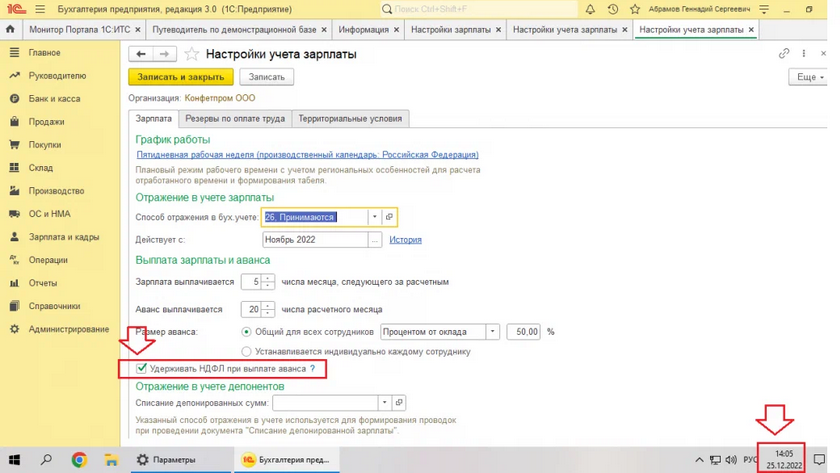Viewport: 840px width, 473px height.
Task: Open the 1C main hamburger menu
Action: tap(40, 9)
